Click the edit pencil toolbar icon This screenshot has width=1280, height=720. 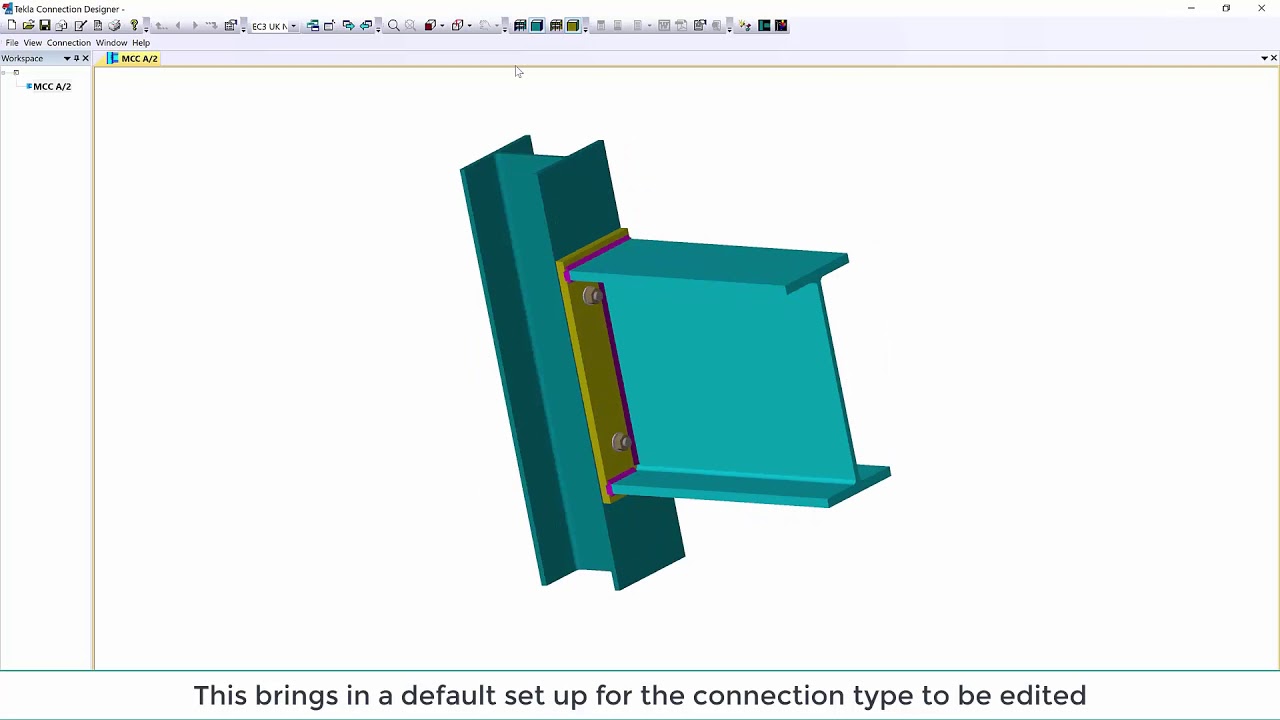(x=80, y=25)
